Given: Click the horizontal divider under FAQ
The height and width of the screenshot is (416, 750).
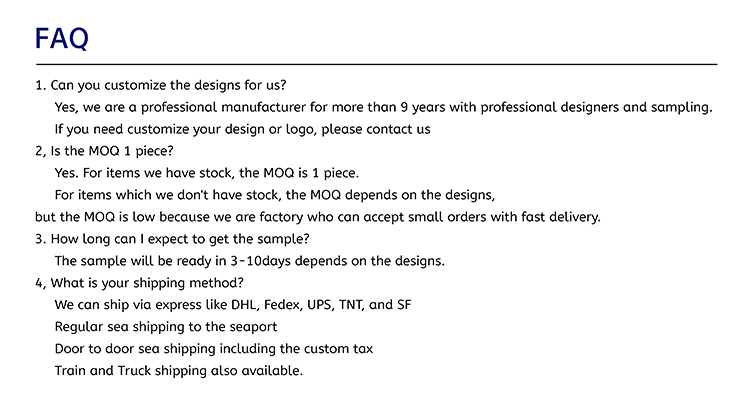Looking at the screenshot, I should [x=376, y=64].
